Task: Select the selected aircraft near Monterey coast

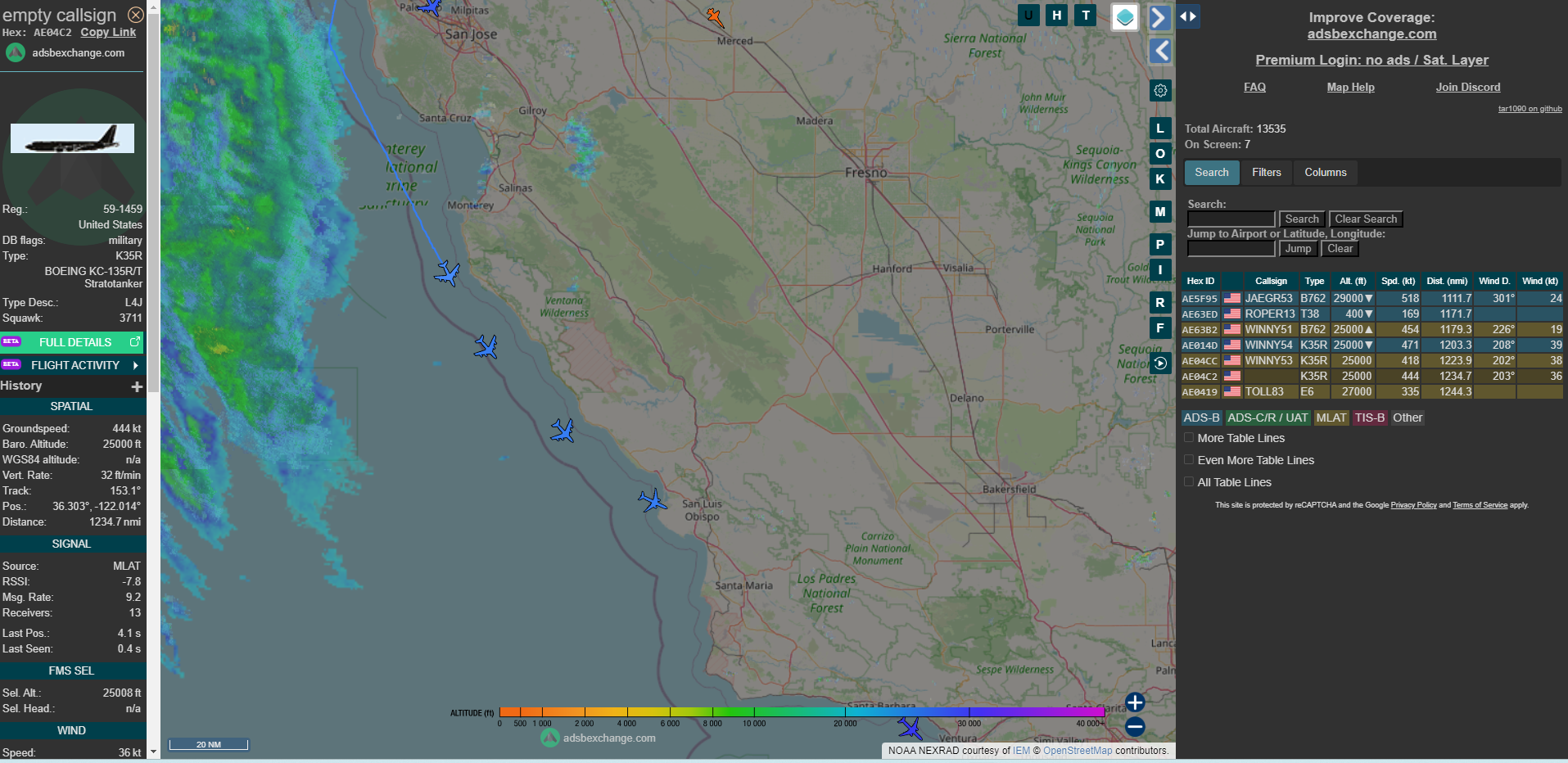Action: click(448, 273)
